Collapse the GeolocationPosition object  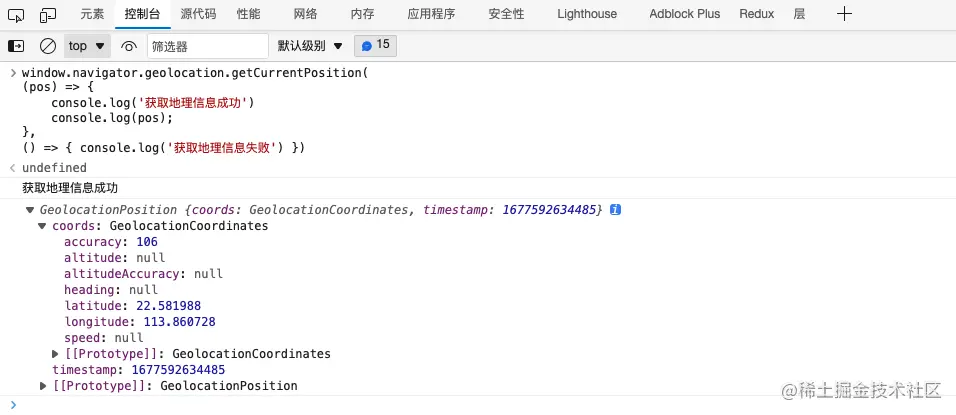pos(30,210)
